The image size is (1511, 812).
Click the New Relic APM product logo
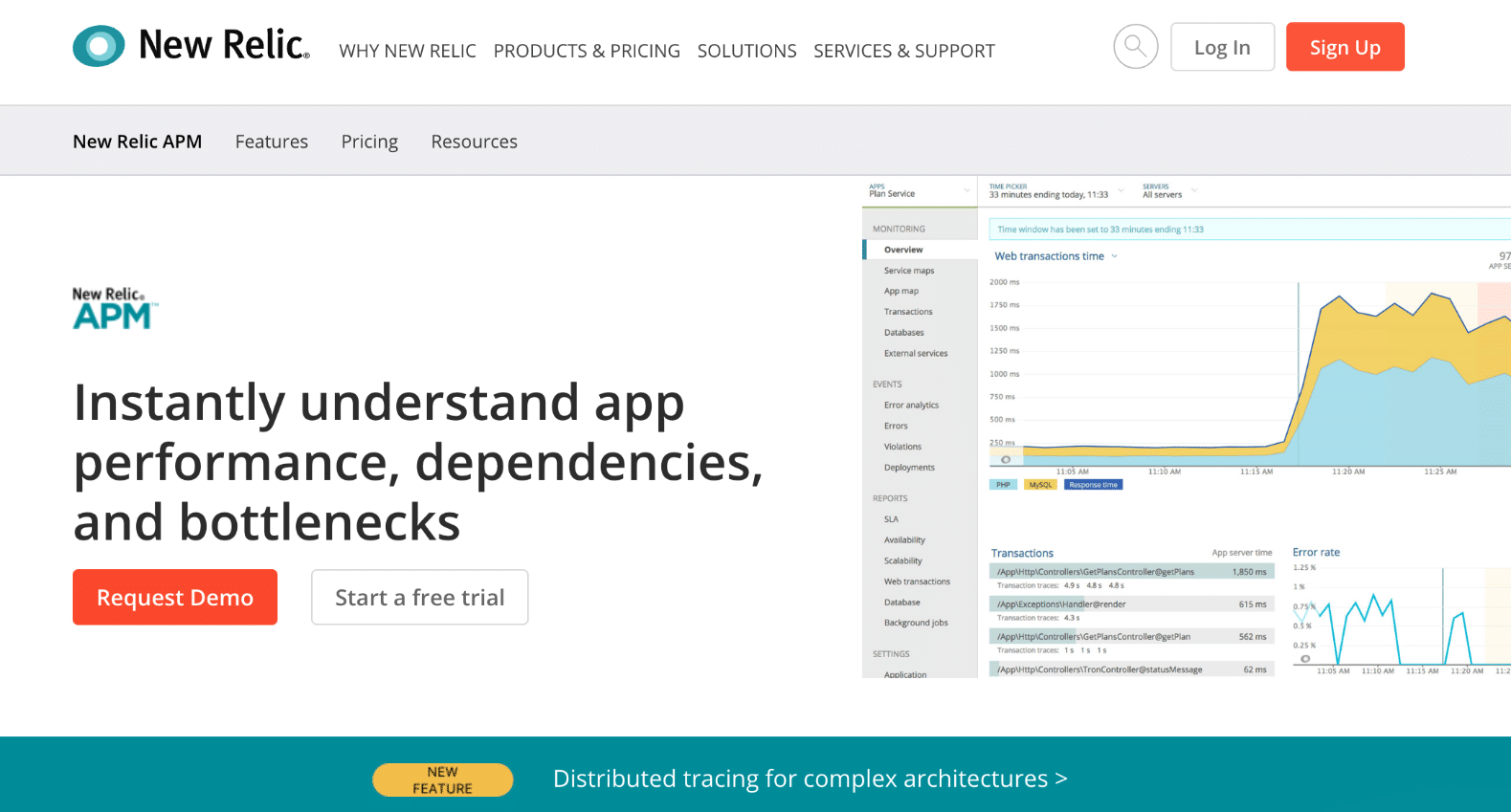[x=115, y=308]
